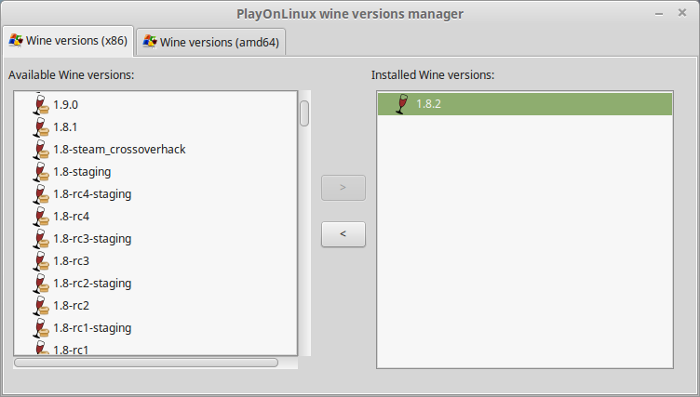Click the wine icon next to 1.8.1
The height and width of the screenshot is (397, 700).
[41, 127]
